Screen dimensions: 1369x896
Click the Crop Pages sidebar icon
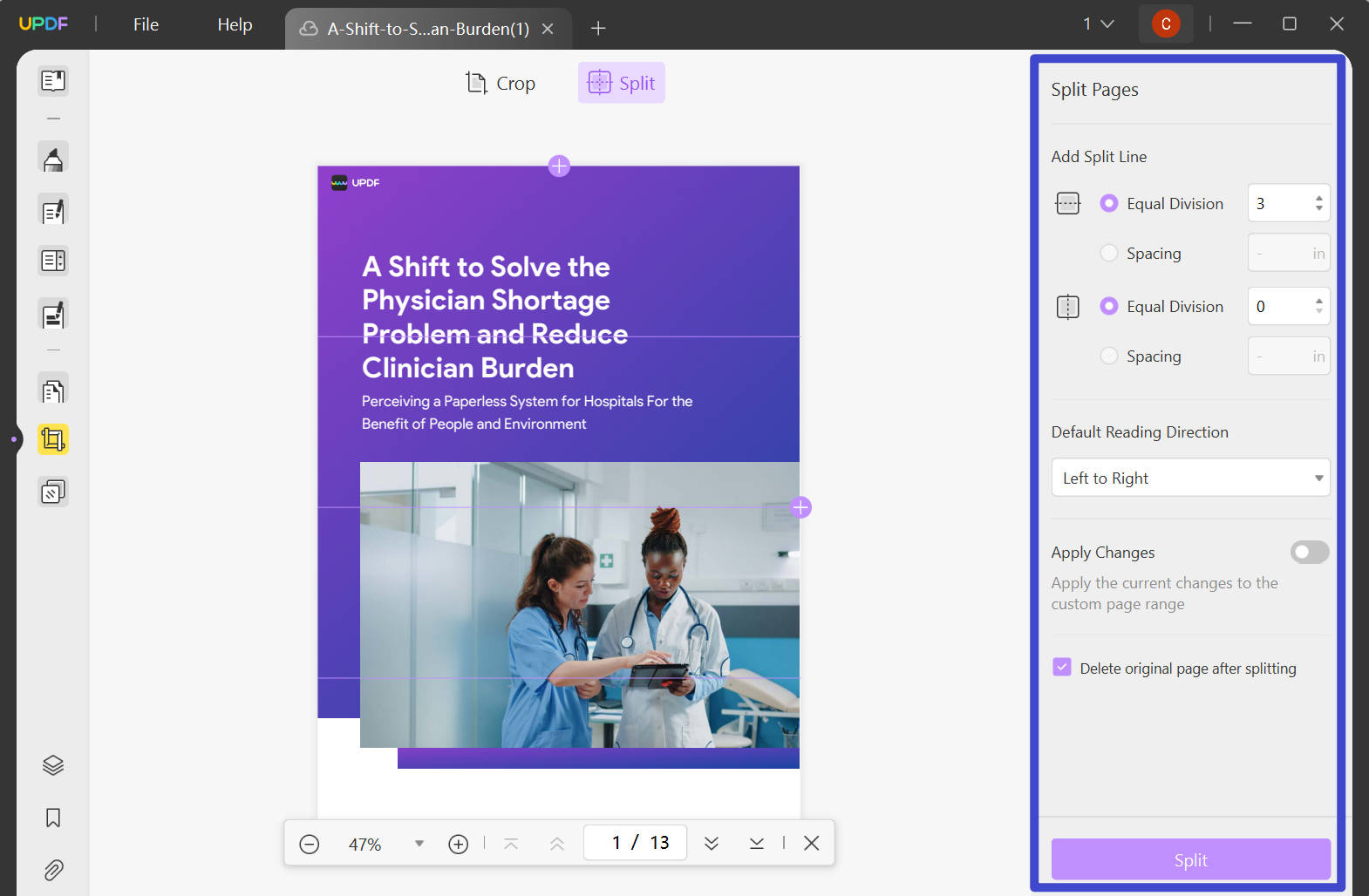pyautogui.click(x=53, y=439)
